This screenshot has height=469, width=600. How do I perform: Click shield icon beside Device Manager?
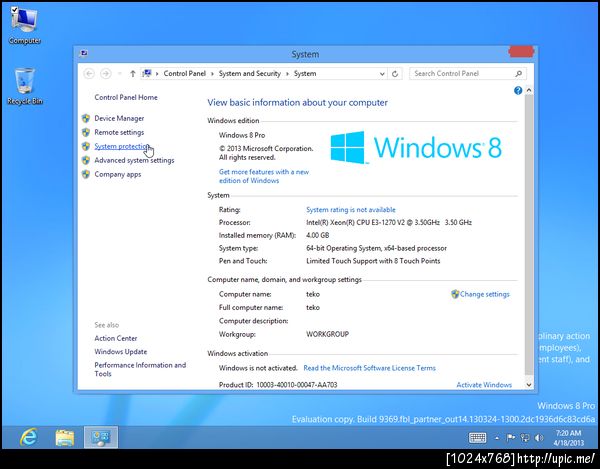pyautogui.click(x=86, y=118)
